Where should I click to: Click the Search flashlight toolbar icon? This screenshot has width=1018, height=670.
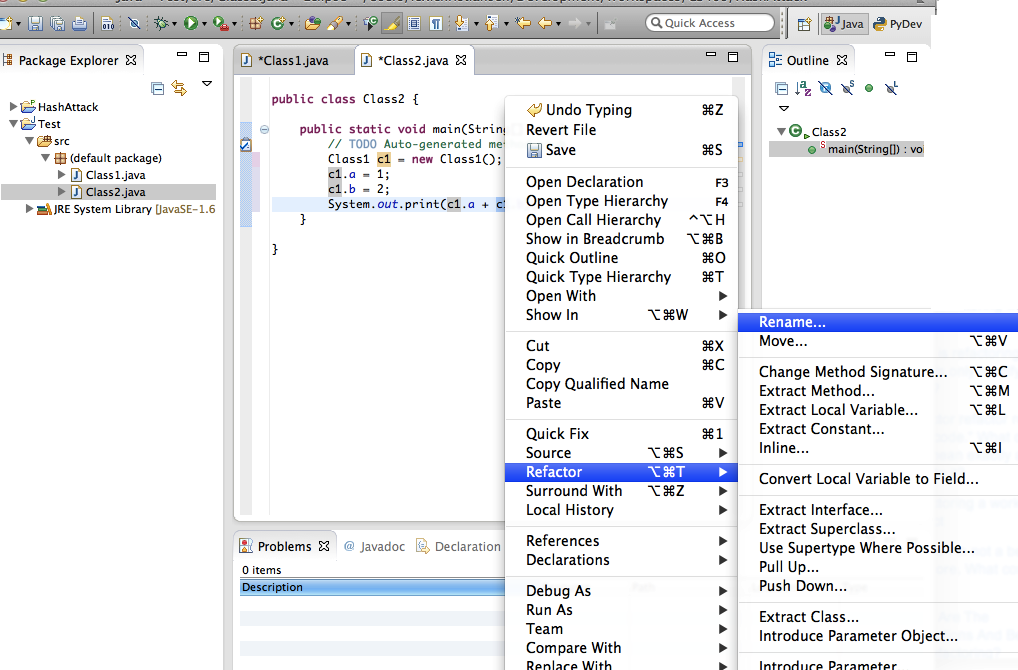(x=335, y=24)
